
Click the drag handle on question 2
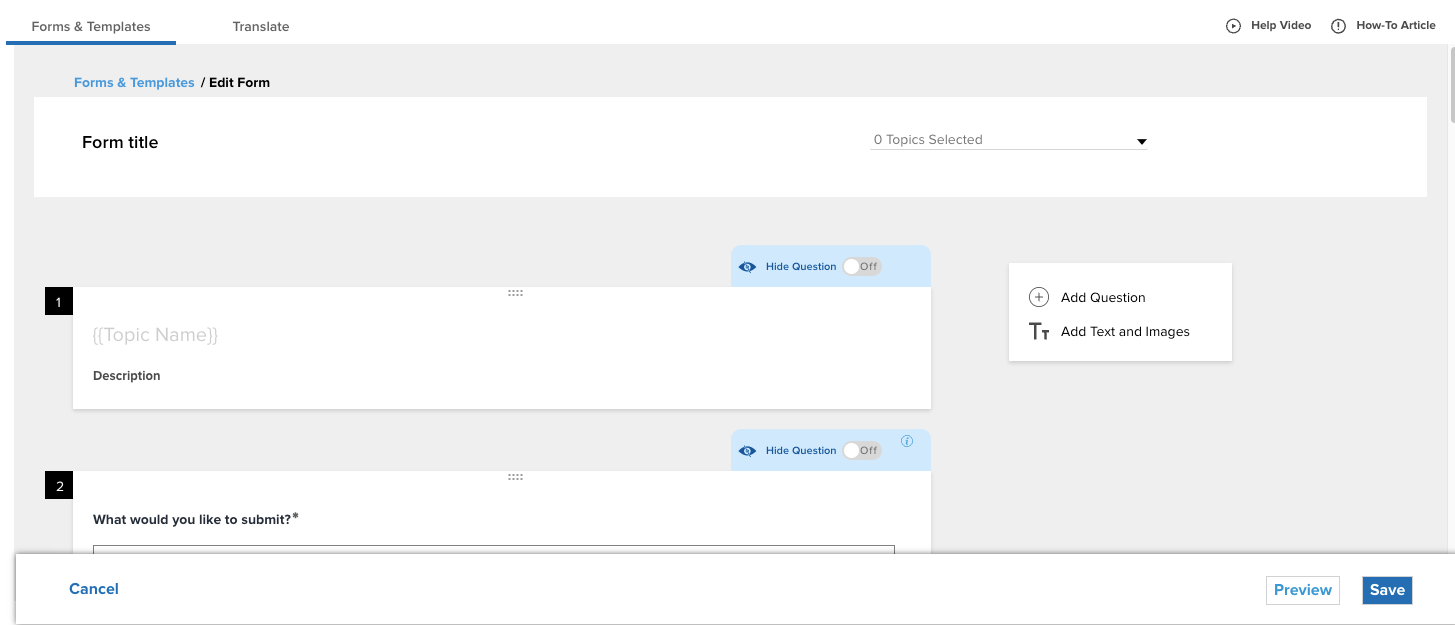515,477
